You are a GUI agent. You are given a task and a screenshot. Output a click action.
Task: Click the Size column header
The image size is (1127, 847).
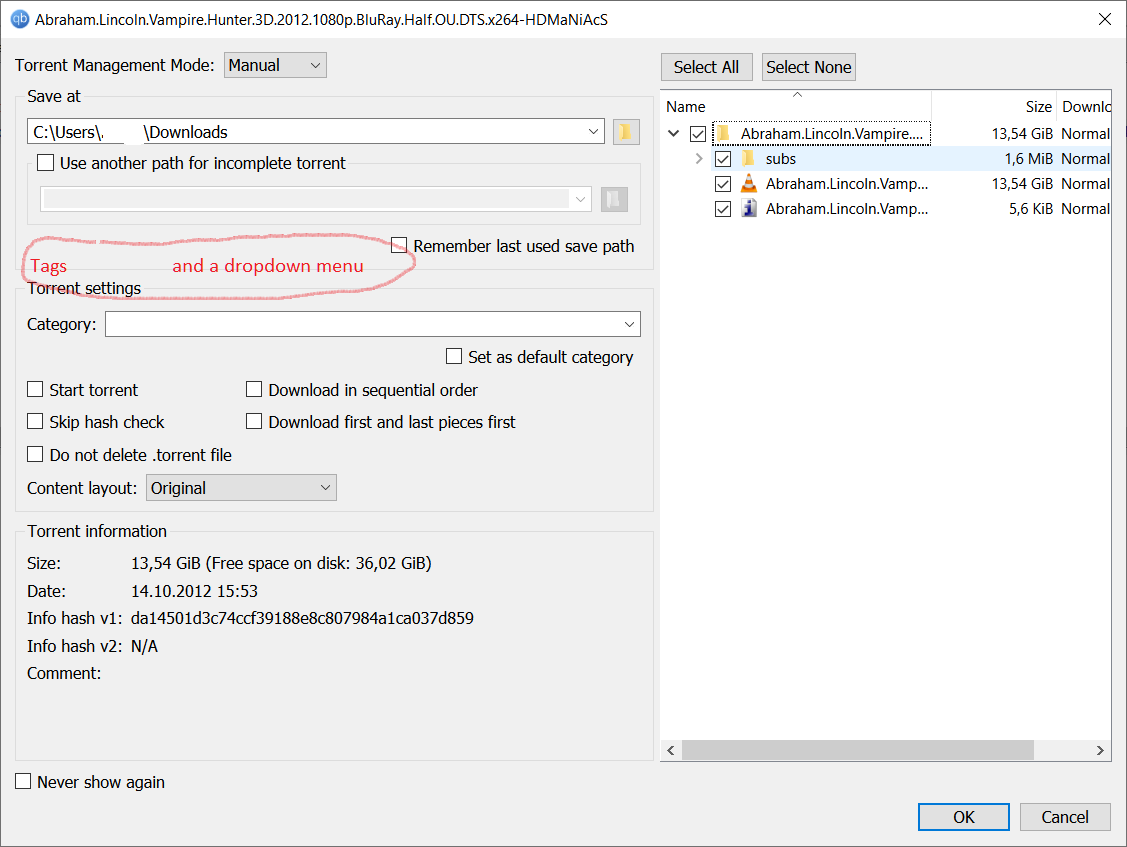pos(1038,106)
